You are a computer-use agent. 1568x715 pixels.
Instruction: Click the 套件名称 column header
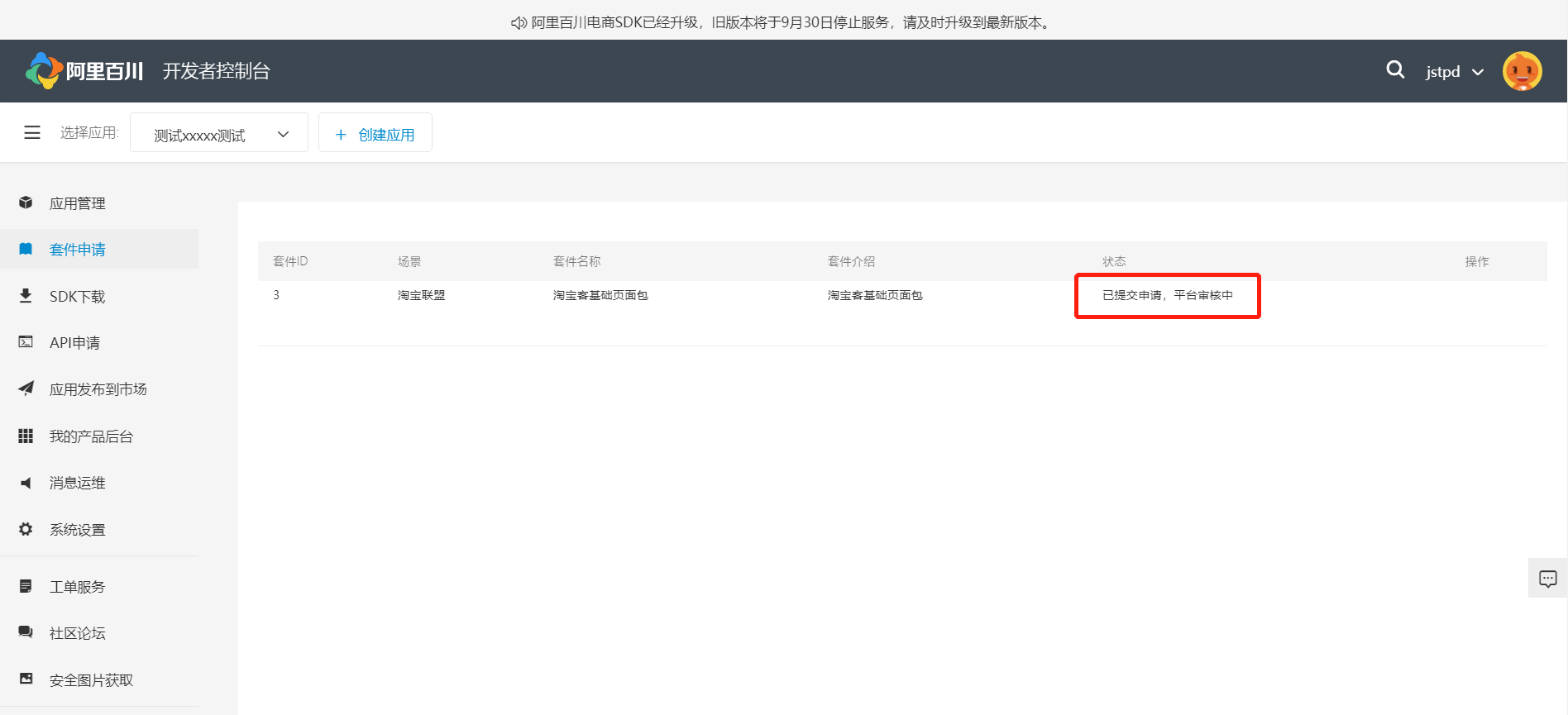click(x=577, y=261)
